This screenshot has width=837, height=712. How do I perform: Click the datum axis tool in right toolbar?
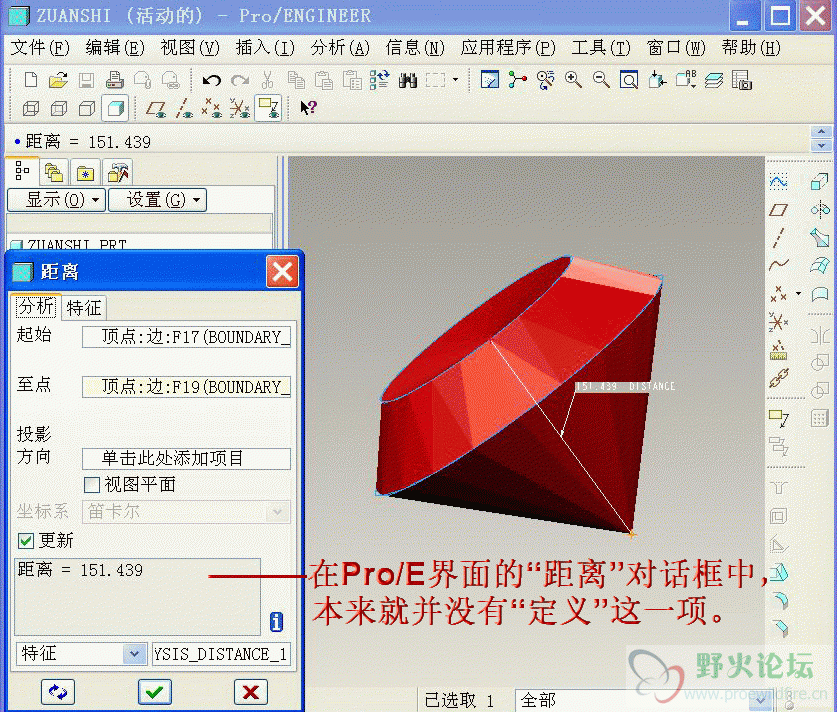tap(778, 238)
